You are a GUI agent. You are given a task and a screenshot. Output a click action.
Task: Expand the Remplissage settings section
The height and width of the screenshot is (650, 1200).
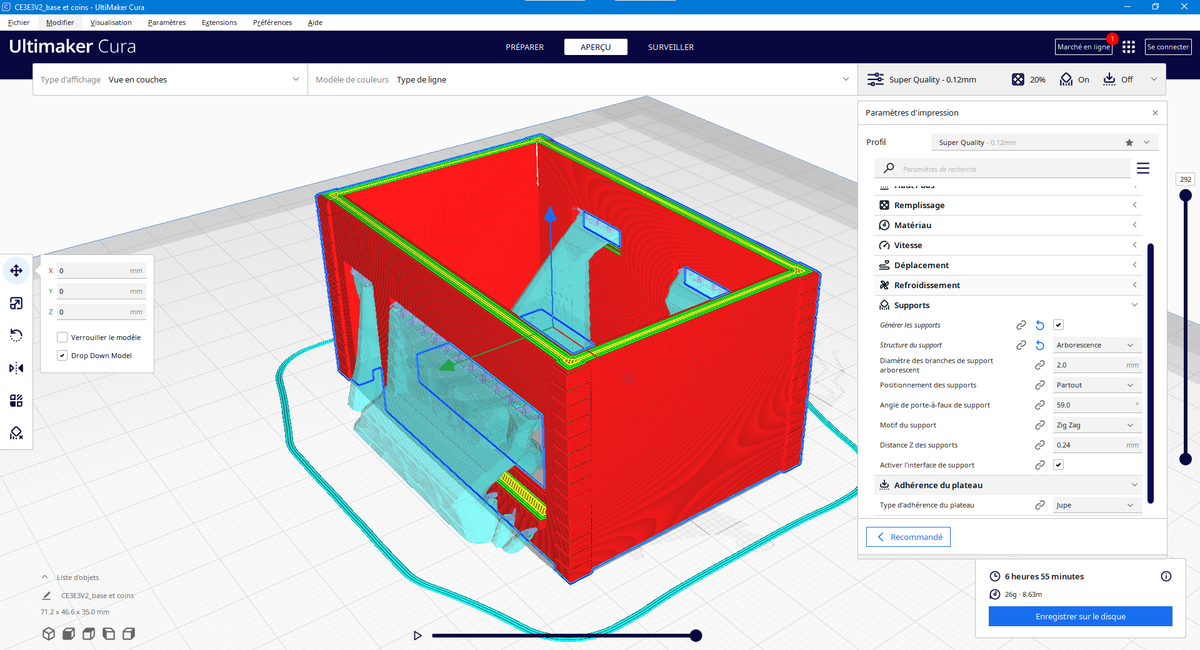coord(1010,205)
